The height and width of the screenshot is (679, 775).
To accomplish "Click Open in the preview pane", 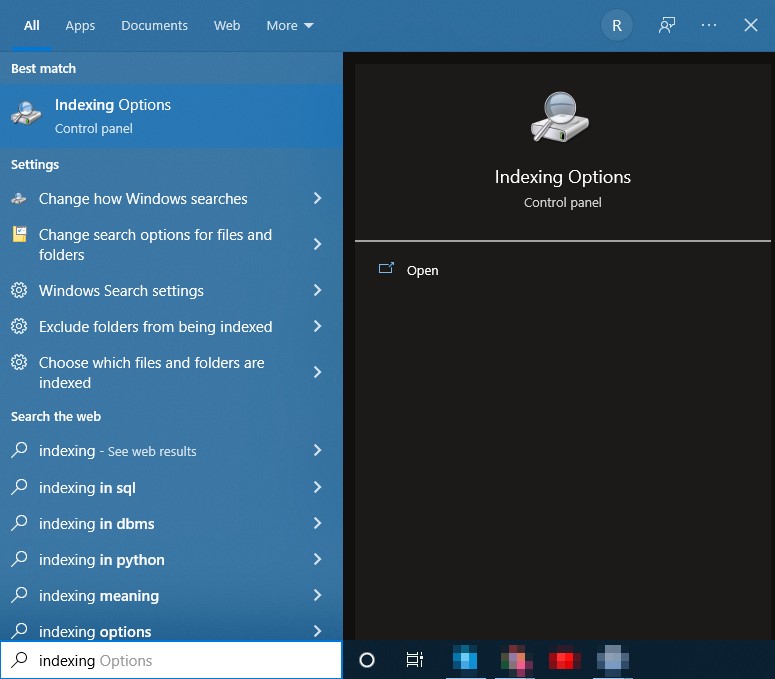I will point(422,270).
